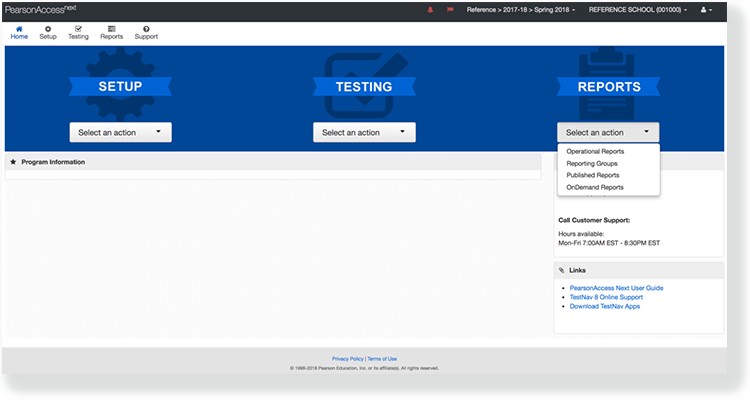Open the administration selector showing Spring 2018
750x402 pixels.
click(x=524, y=10)
